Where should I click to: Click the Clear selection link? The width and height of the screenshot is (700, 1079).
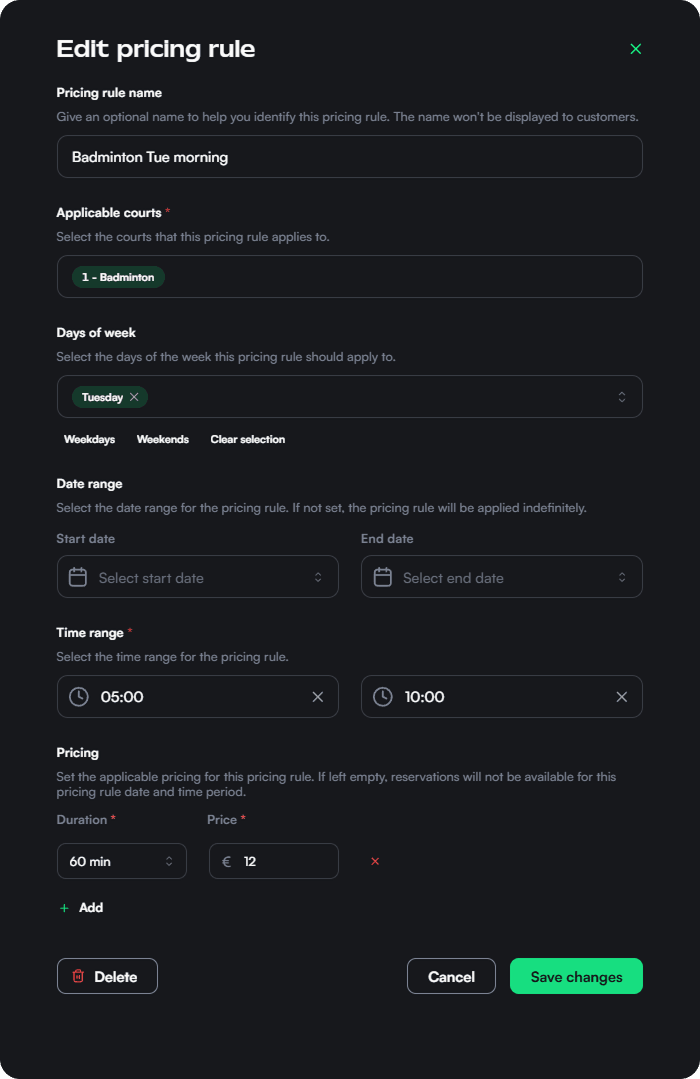(247, 439)
